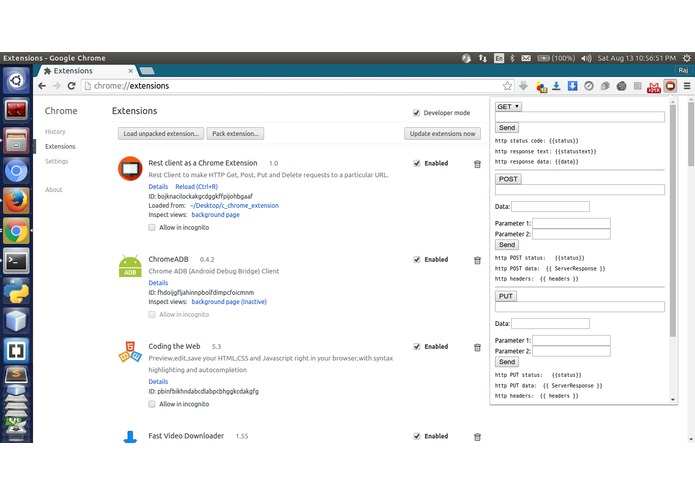Click the extensions page scrollbar thumb
Viewport: 695px width, 494px height.
tap(691, 135)
